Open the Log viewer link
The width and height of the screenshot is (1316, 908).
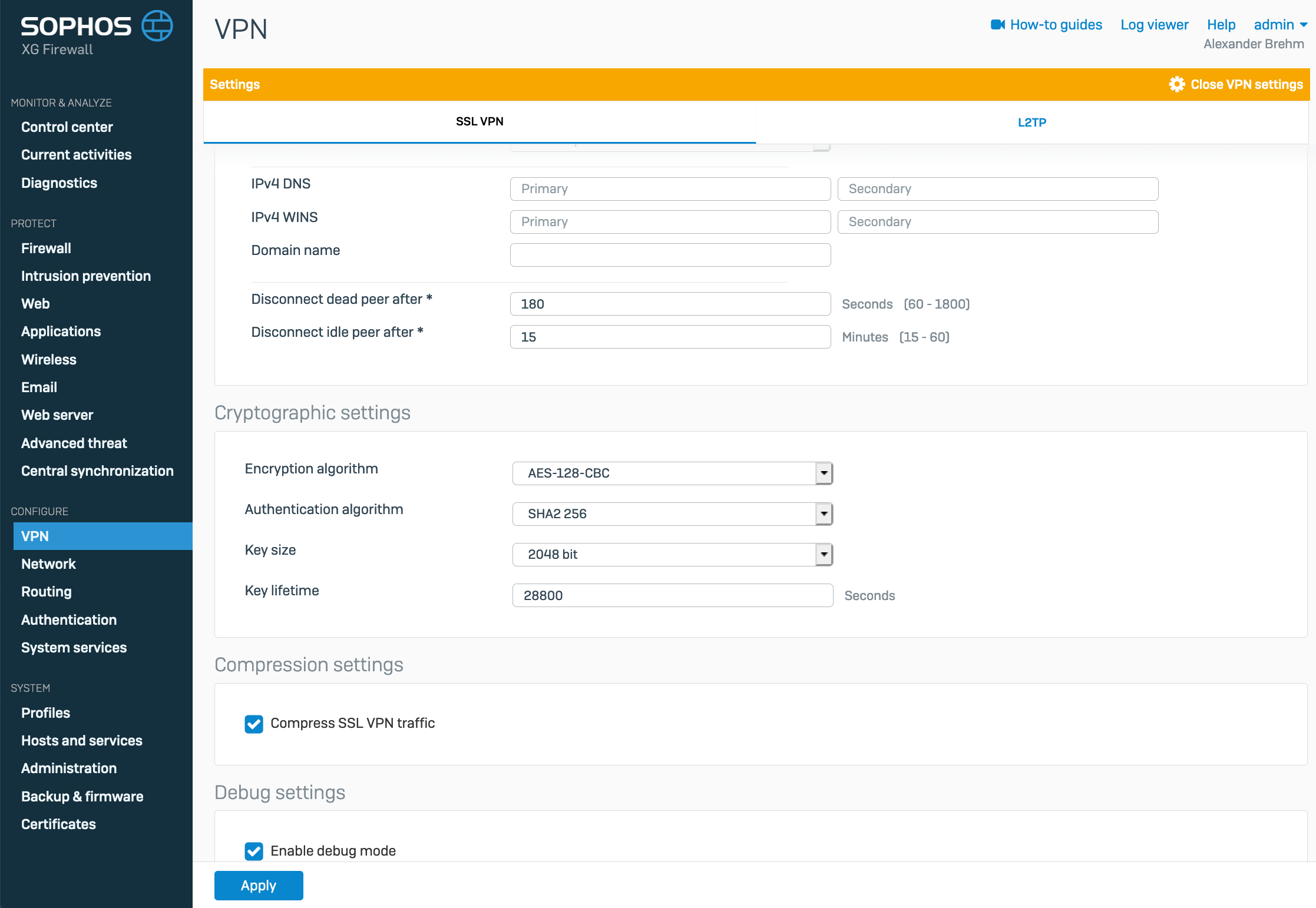coord(1154,25)
